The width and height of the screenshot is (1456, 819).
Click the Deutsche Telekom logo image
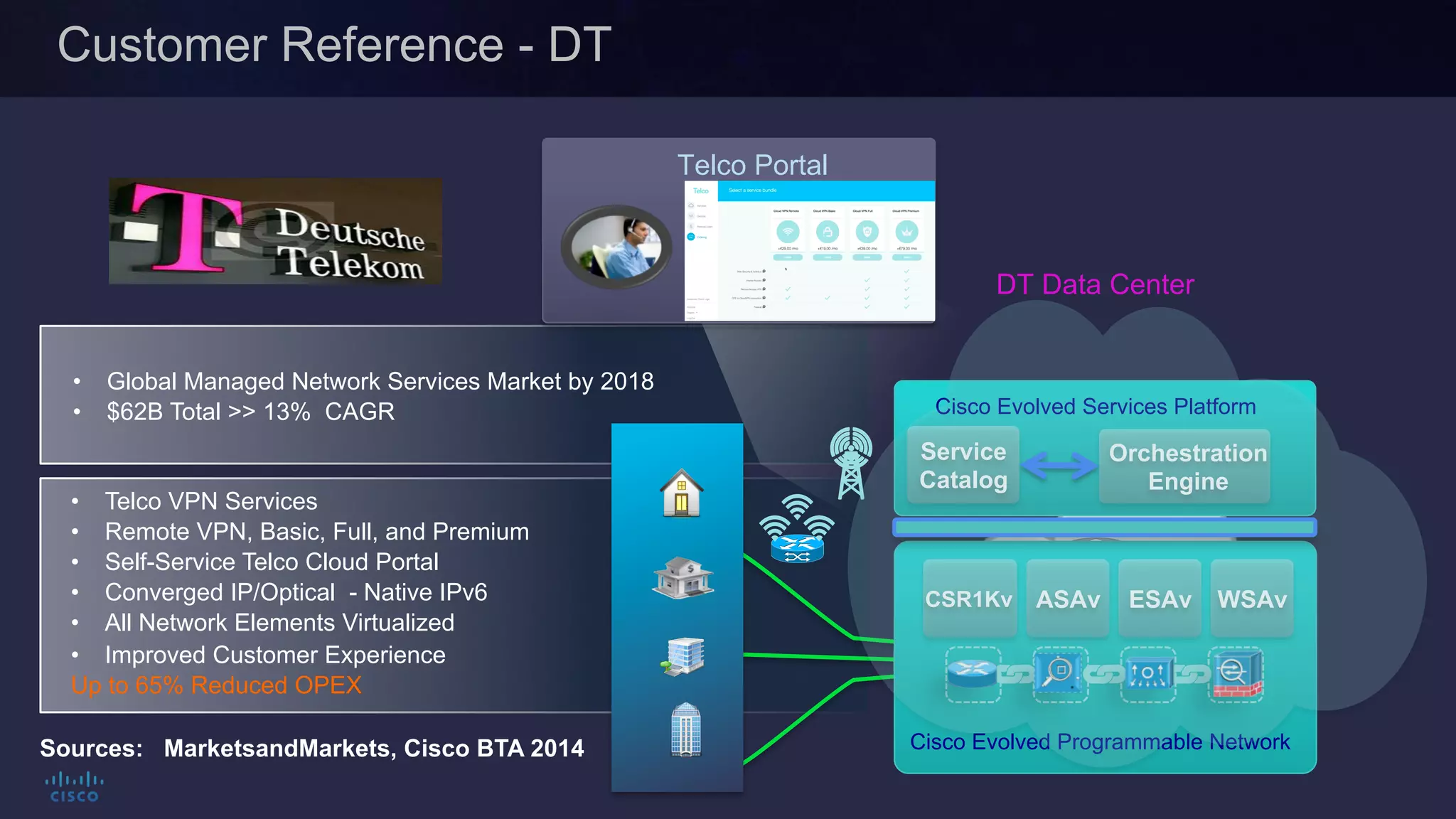[275, 231]
